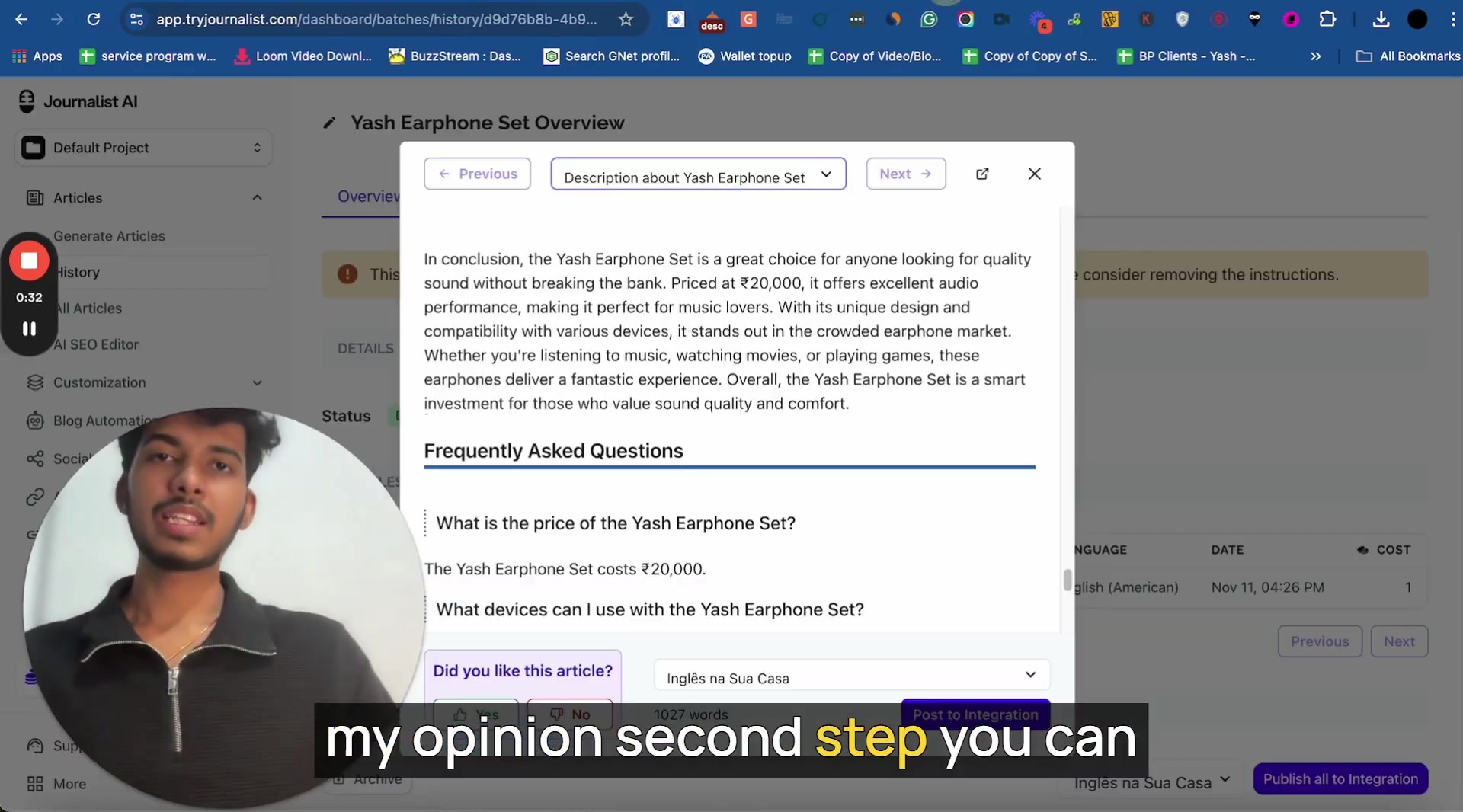Click the Customization layers icon
Viewport: 1463px width, 812px height.
point(35,382)
